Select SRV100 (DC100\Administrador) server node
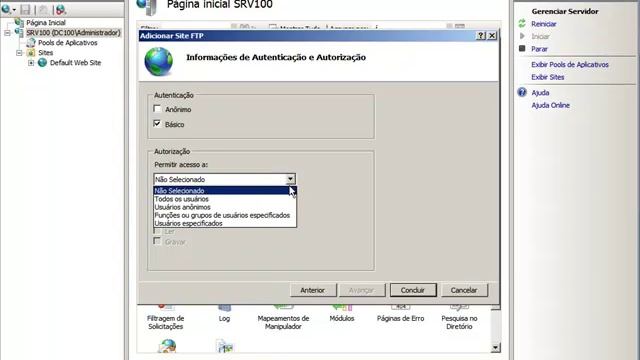 [x=73, y=33]
